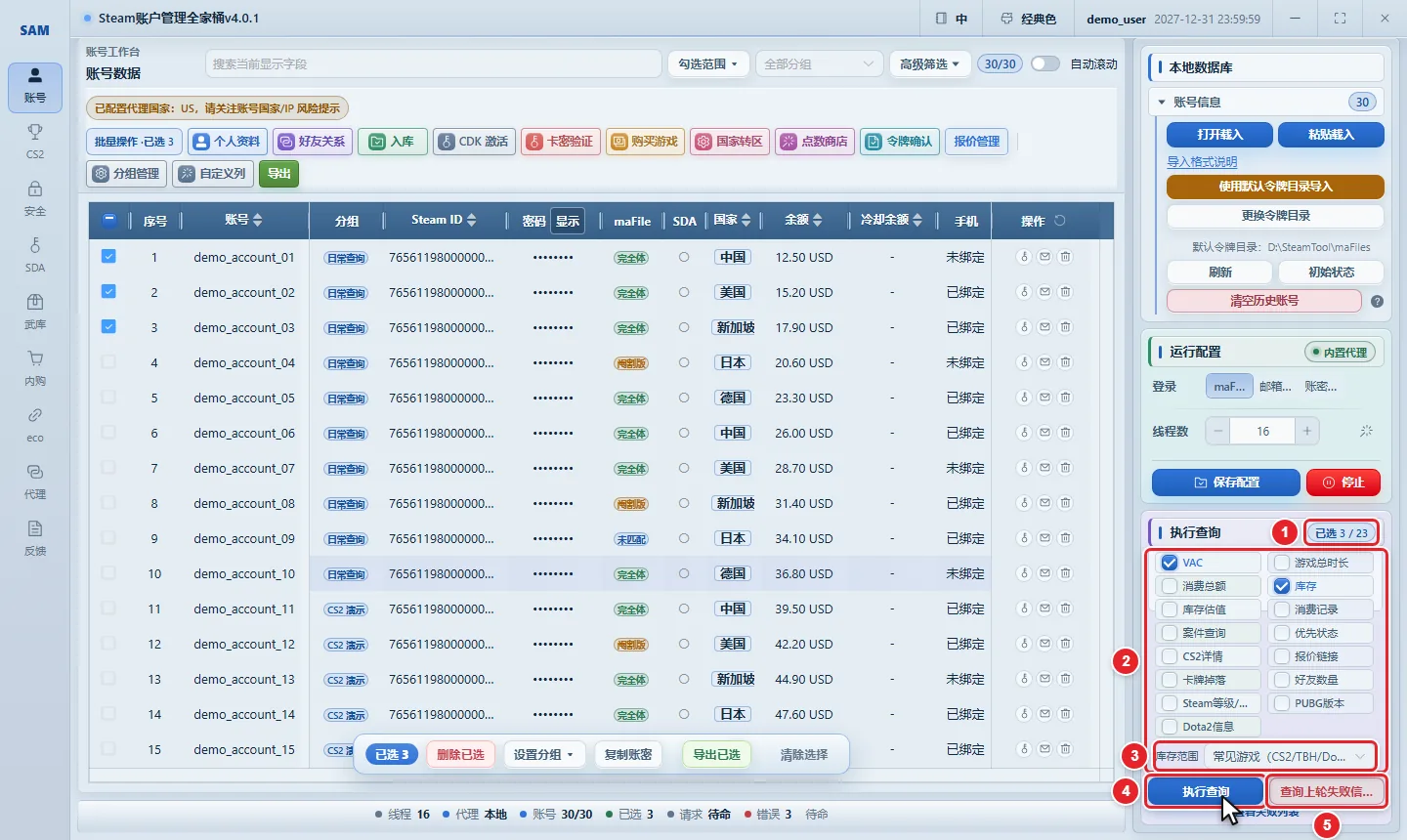The width and height of the screenshot is (1407, 840).
Task: Click the 令牌确认 token confirm button
Action: point(899,142)
